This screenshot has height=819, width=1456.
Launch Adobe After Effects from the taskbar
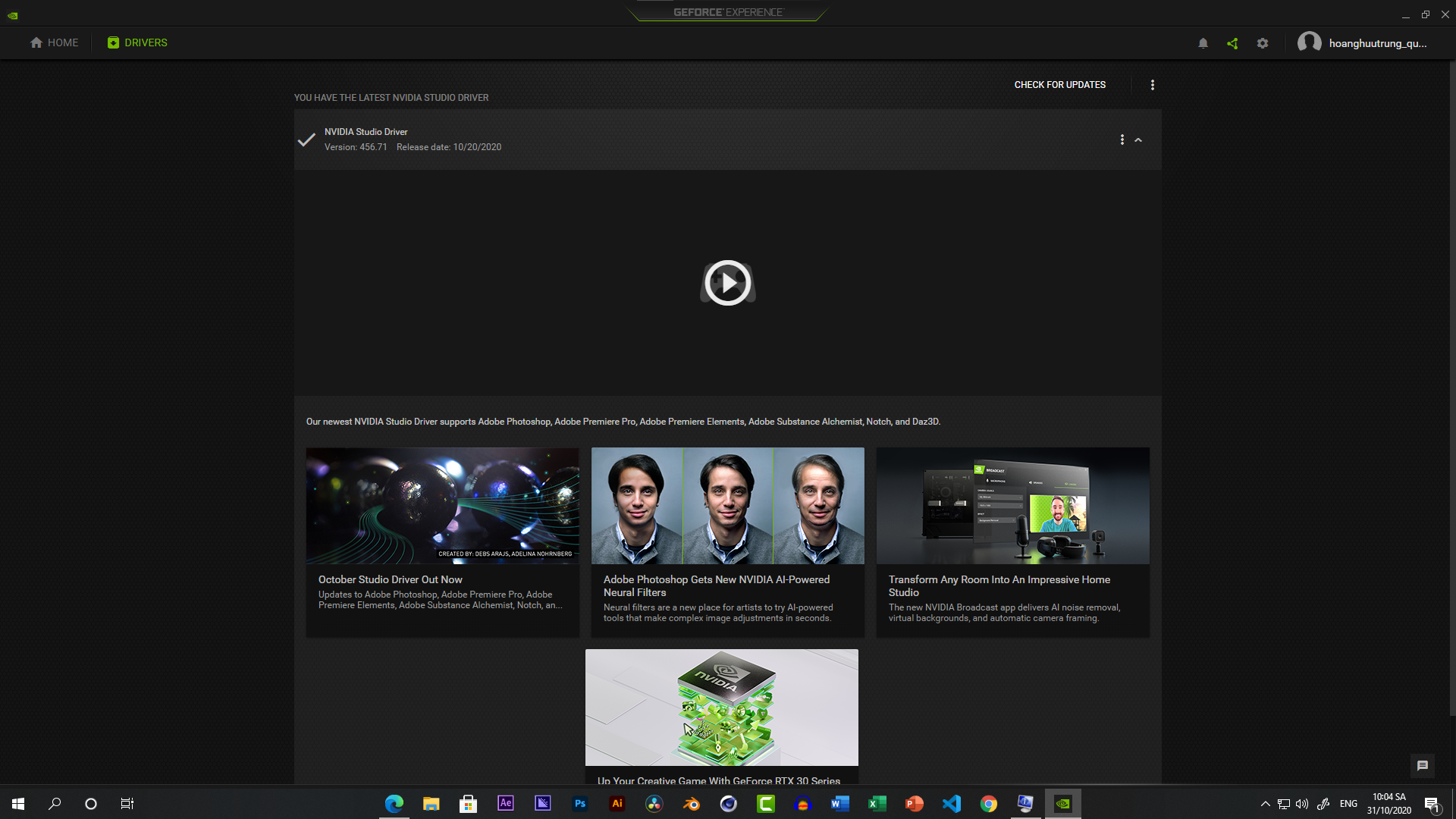[x=506, y=804]
